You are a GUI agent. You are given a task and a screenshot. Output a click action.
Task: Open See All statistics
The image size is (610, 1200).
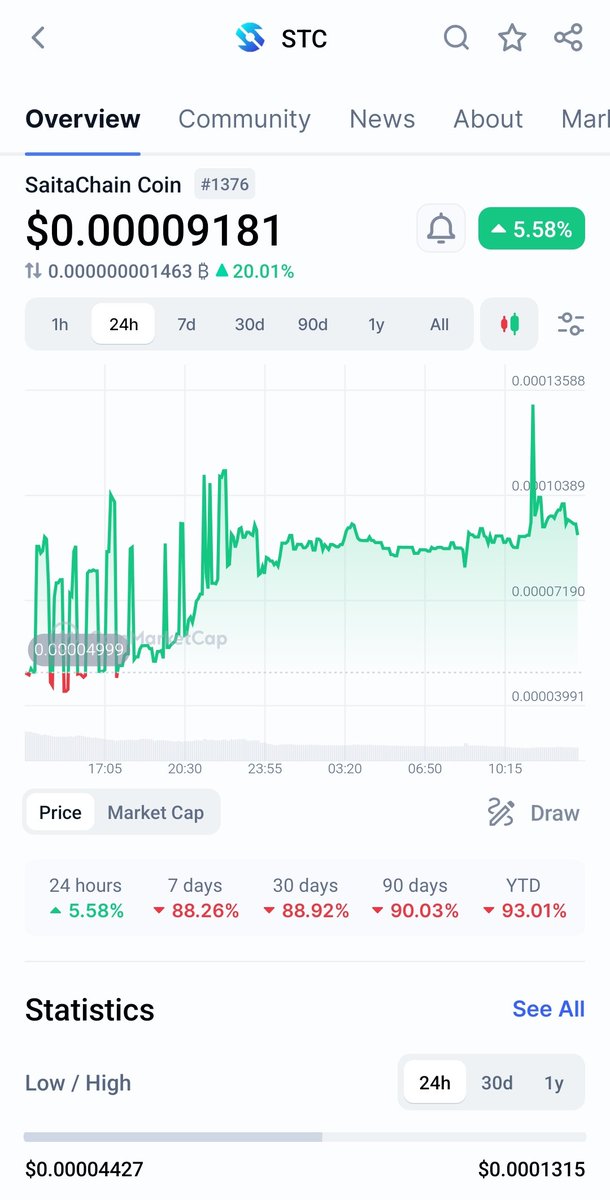[548, 1009]
